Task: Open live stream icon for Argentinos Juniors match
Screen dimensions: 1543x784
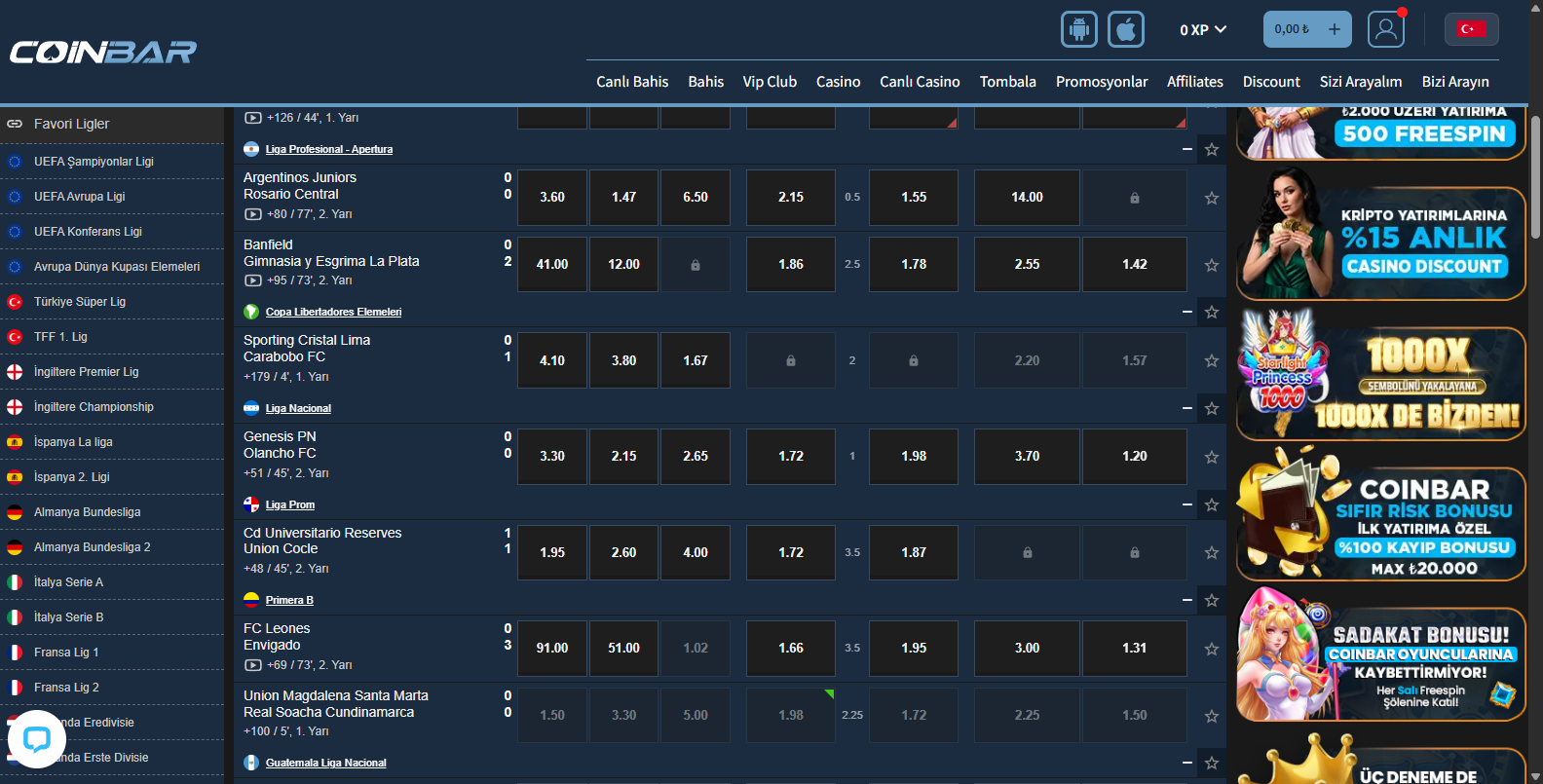Action: pos(252,214)
